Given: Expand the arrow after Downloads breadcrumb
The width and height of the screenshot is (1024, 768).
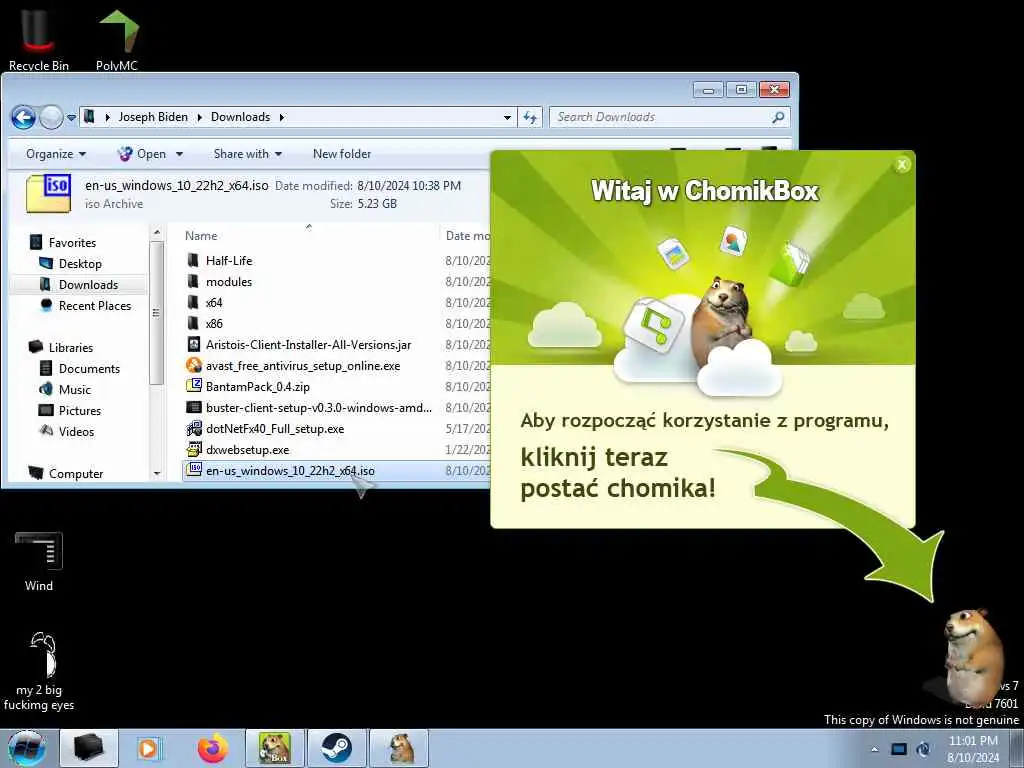Looking at the screenshot, I should [x=281, y=118].
